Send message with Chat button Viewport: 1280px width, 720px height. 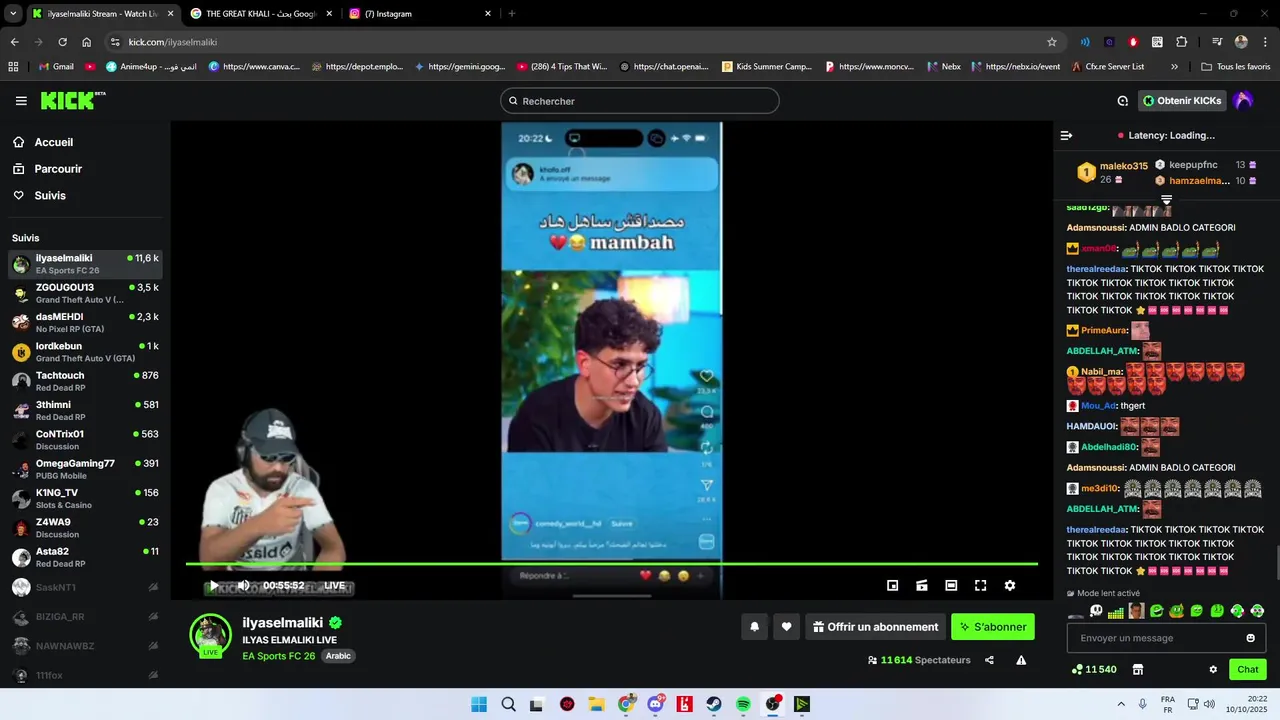click(x=1248, y=670)
